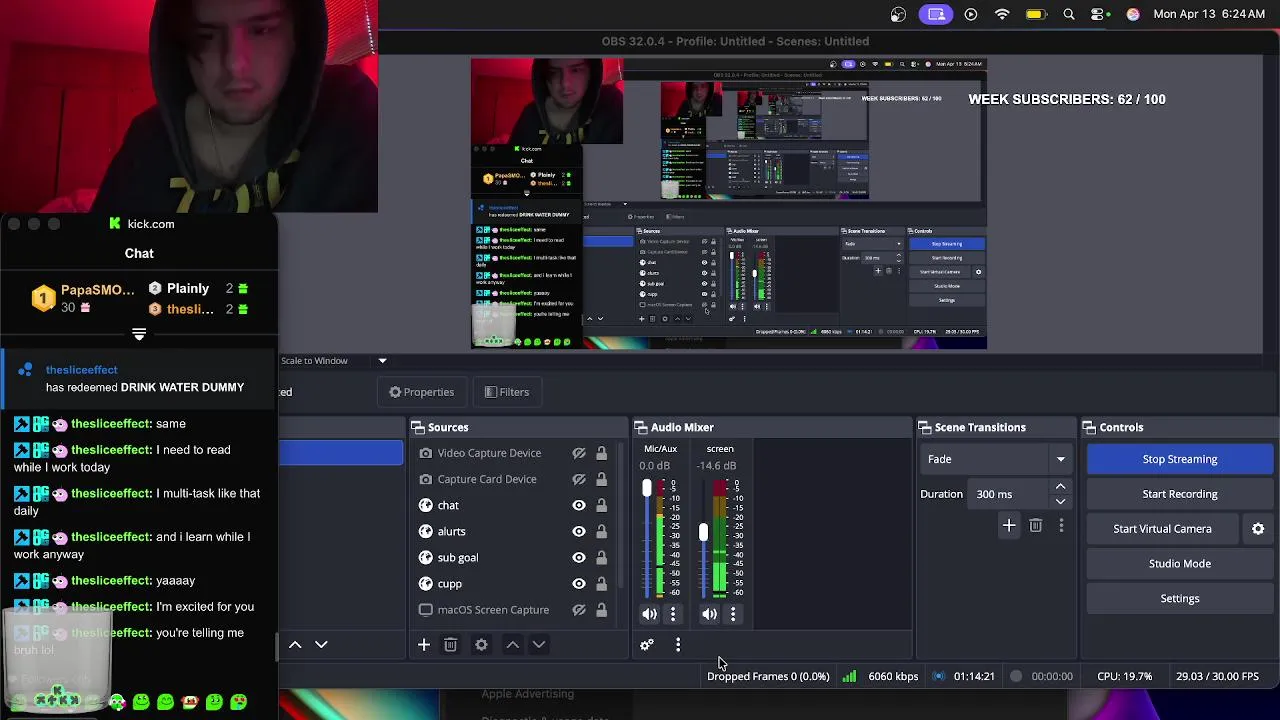Hide the sub goal source
This screenshot has height=720, width=1280.
coord(579,557)
